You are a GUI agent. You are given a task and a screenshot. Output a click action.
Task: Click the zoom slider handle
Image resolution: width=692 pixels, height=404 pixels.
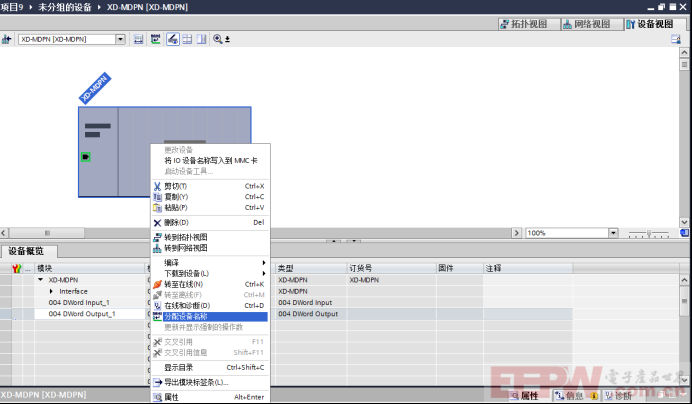click(x=649, y=233)
